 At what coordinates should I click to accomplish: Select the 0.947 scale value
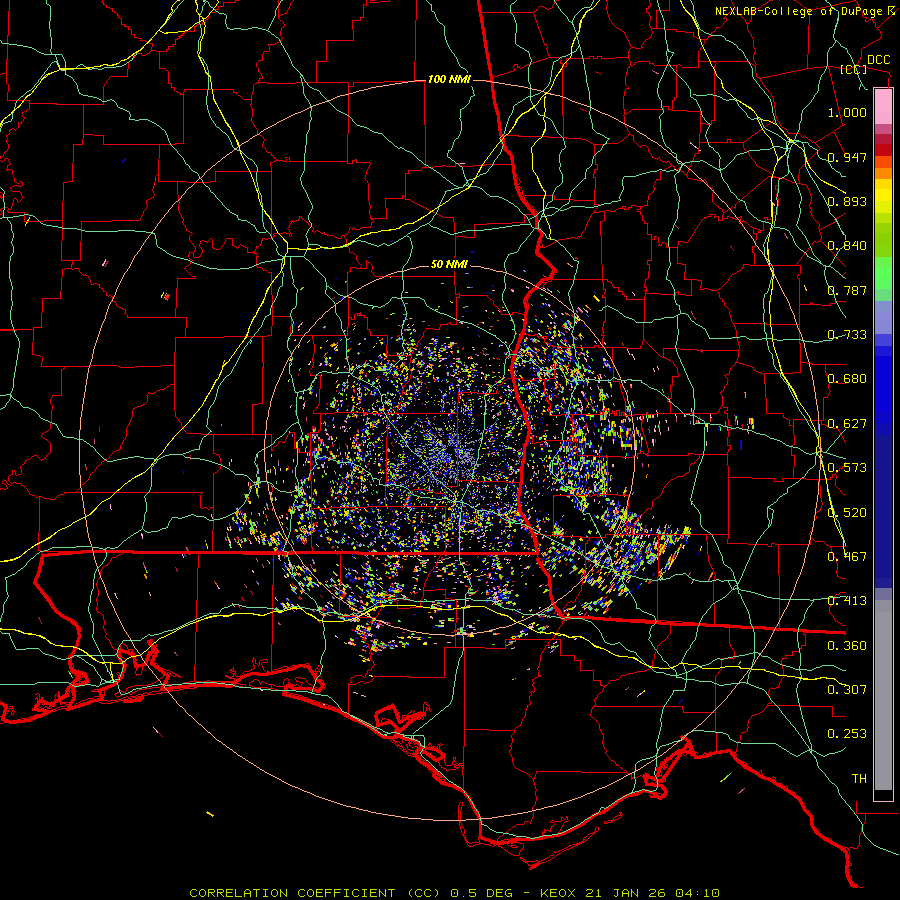coord(847,157)
